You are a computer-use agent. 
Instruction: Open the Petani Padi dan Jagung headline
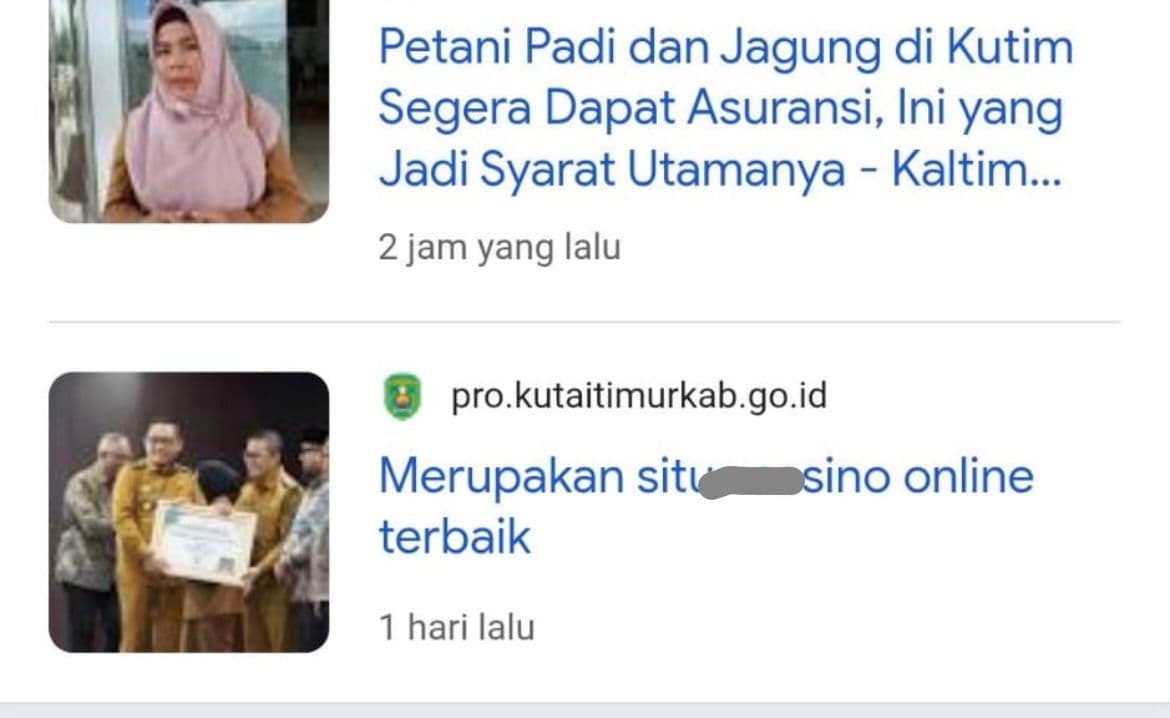pos(726,108)
